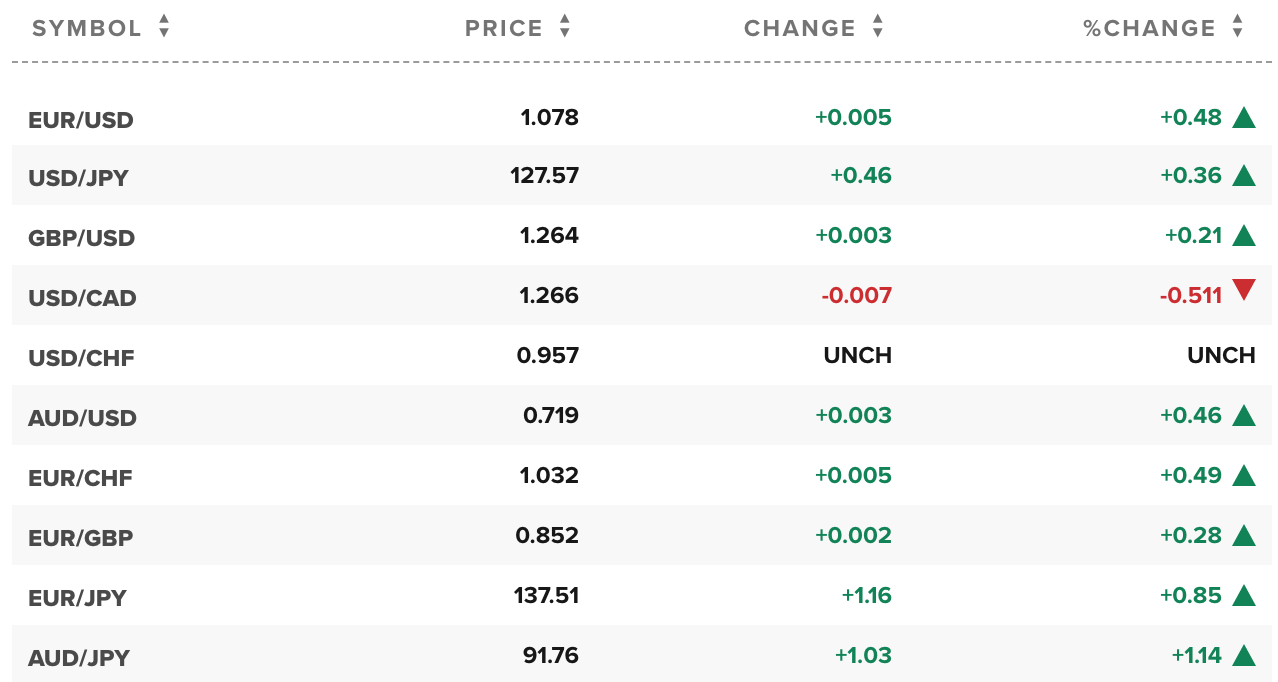Open the GBP/USD symbol link
This screenshot has width=1278, height=682.
click(82, 238)
